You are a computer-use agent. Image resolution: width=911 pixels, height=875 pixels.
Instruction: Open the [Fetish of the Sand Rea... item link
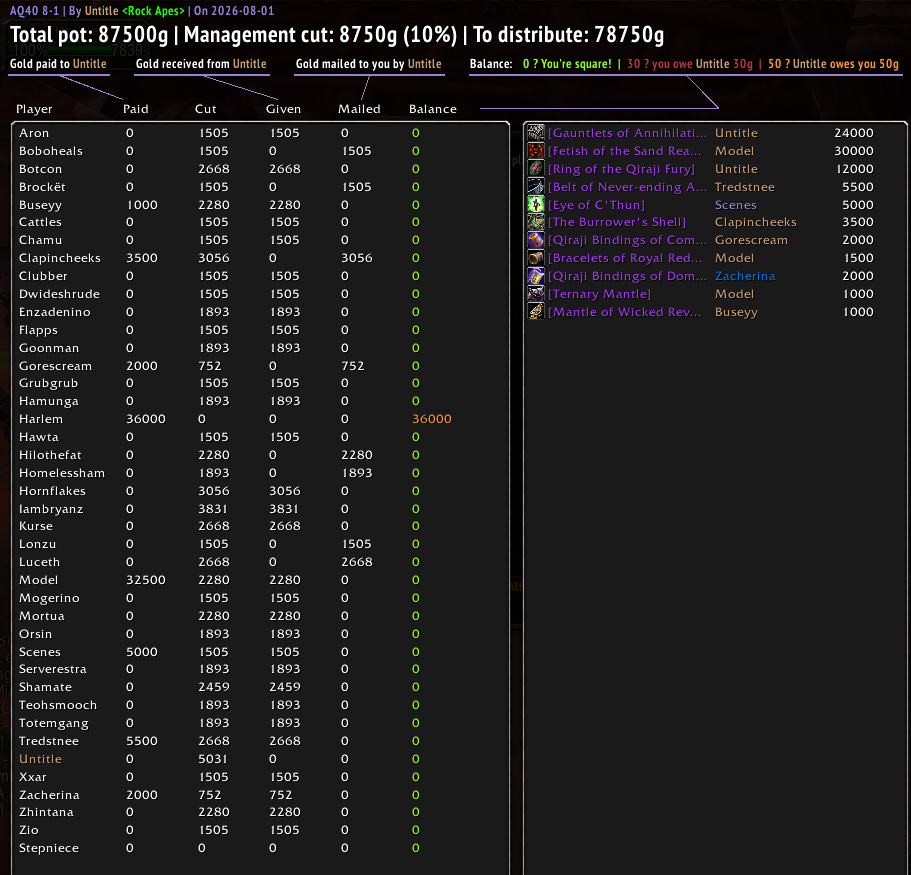(x=625, y=151)
